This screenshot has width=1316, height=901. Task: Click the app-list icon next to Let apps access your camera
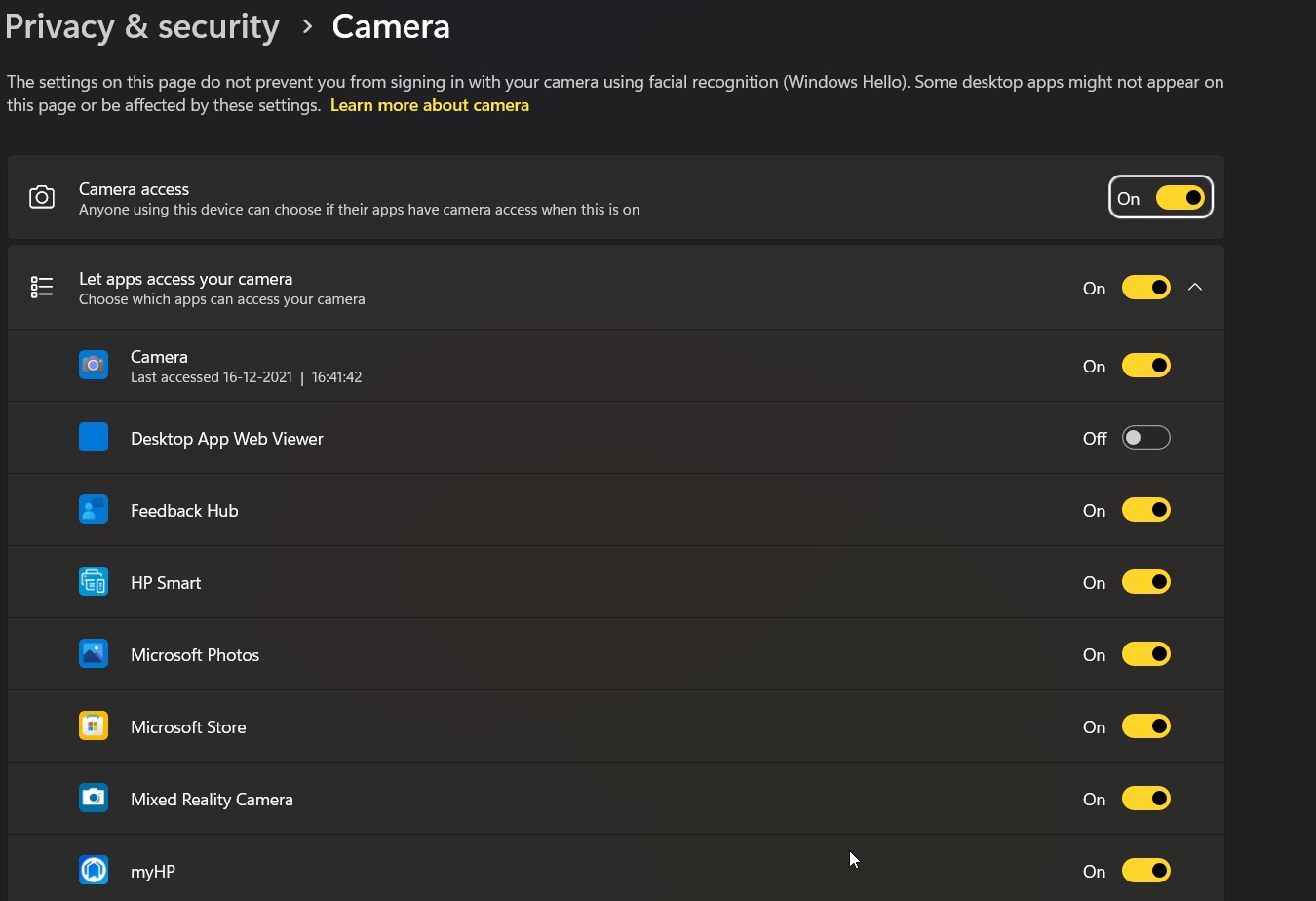tap(42, 287)
